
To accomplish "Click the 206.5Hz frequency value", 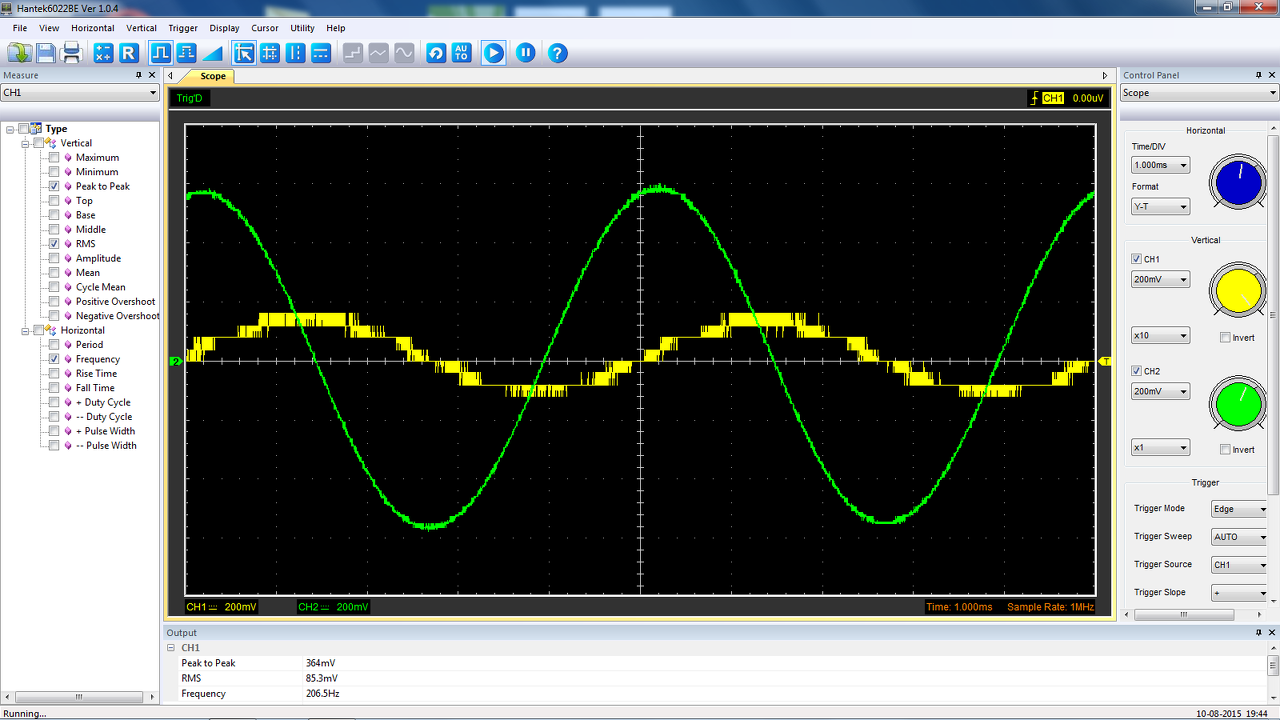I will (x=322, y=694).
